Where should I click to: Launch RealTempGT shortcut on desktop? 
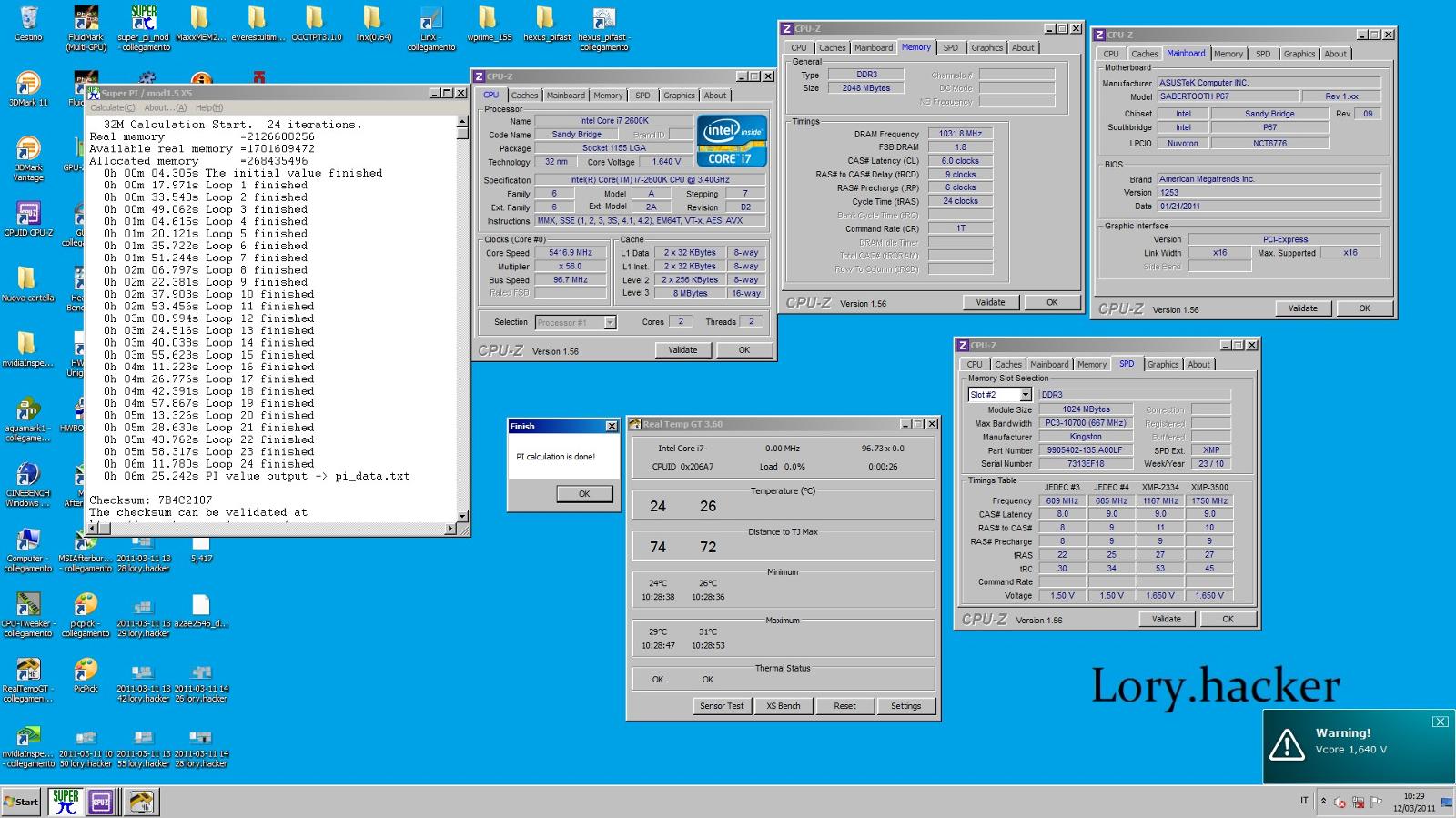28,681
